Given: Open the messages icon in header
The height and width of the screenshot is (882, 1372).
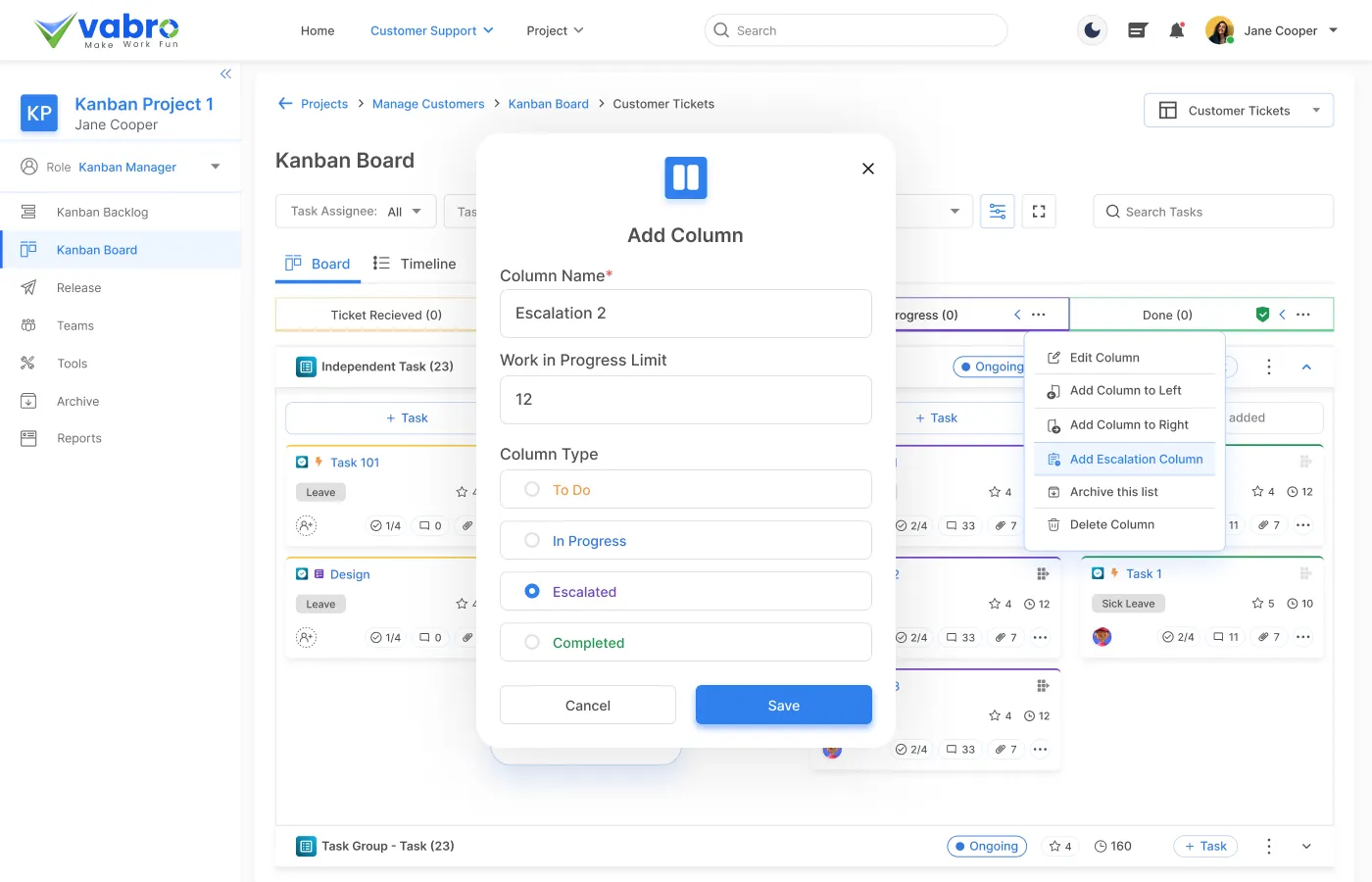Looking at the screenshot, I should (x=1137, y=30).
